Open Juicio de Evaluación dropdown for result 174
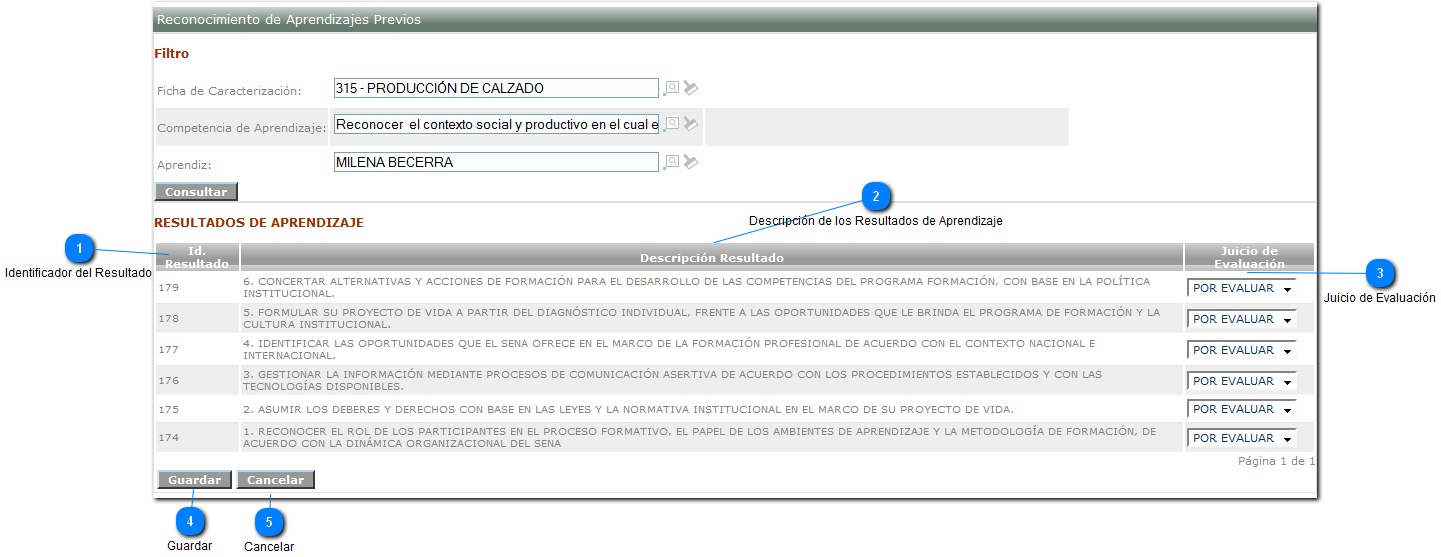Viewport: 1441px width, 557px height. coord(1241,438)
